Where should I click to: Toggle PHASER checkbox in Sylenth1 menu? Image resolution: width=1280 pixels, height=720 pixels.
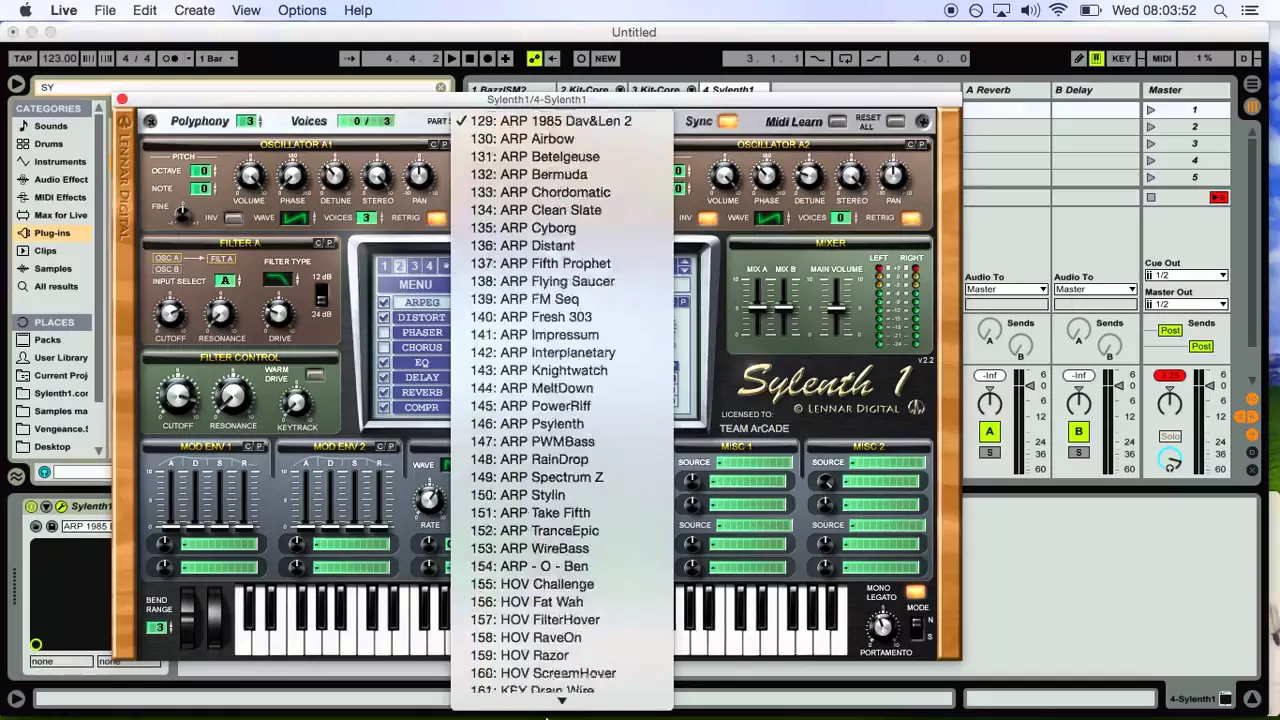click(384, 332)
